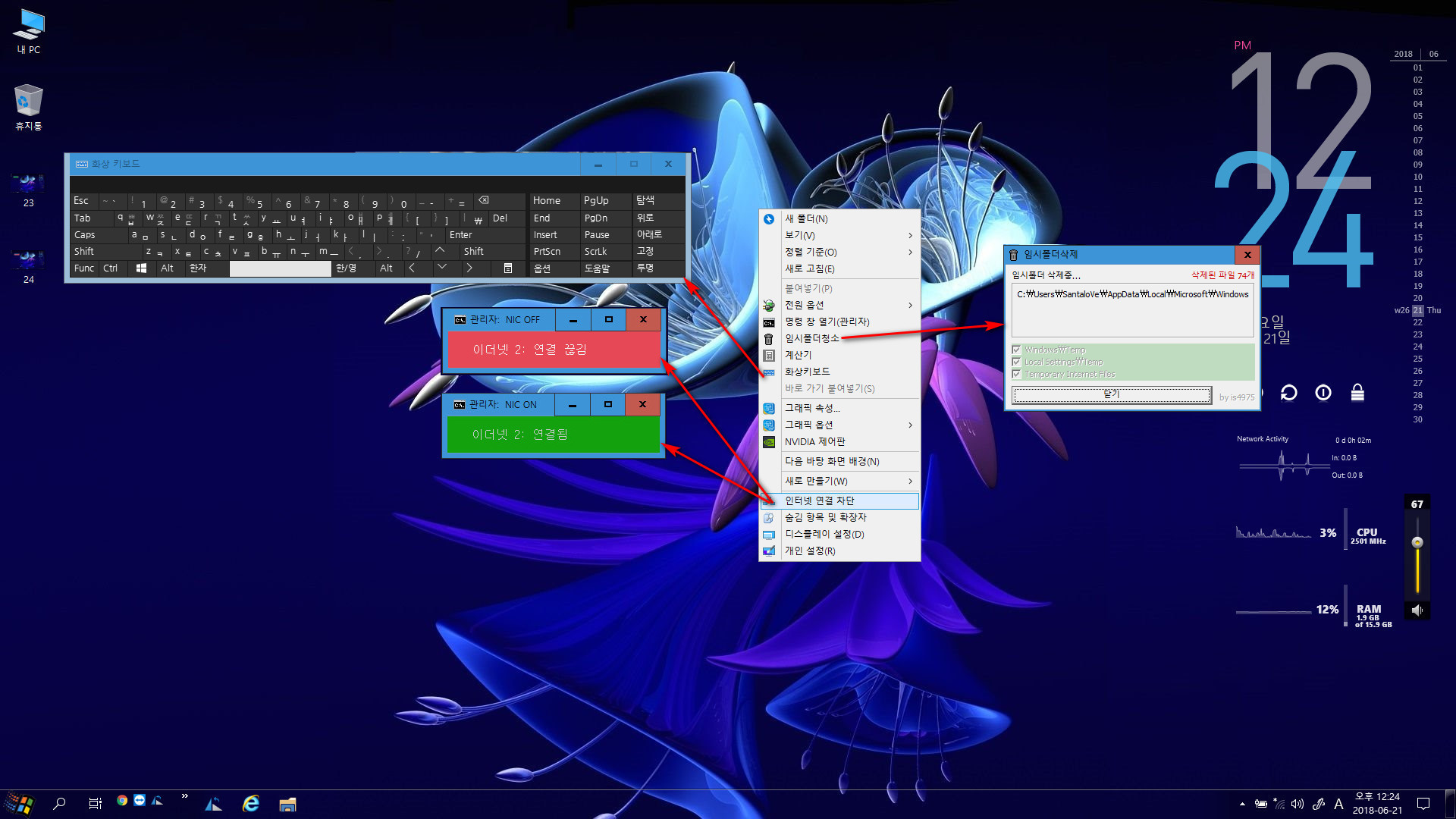Viewport: 1456px width, 819px height.
Task: Open Task View on the taskbar
Action: 96,804
